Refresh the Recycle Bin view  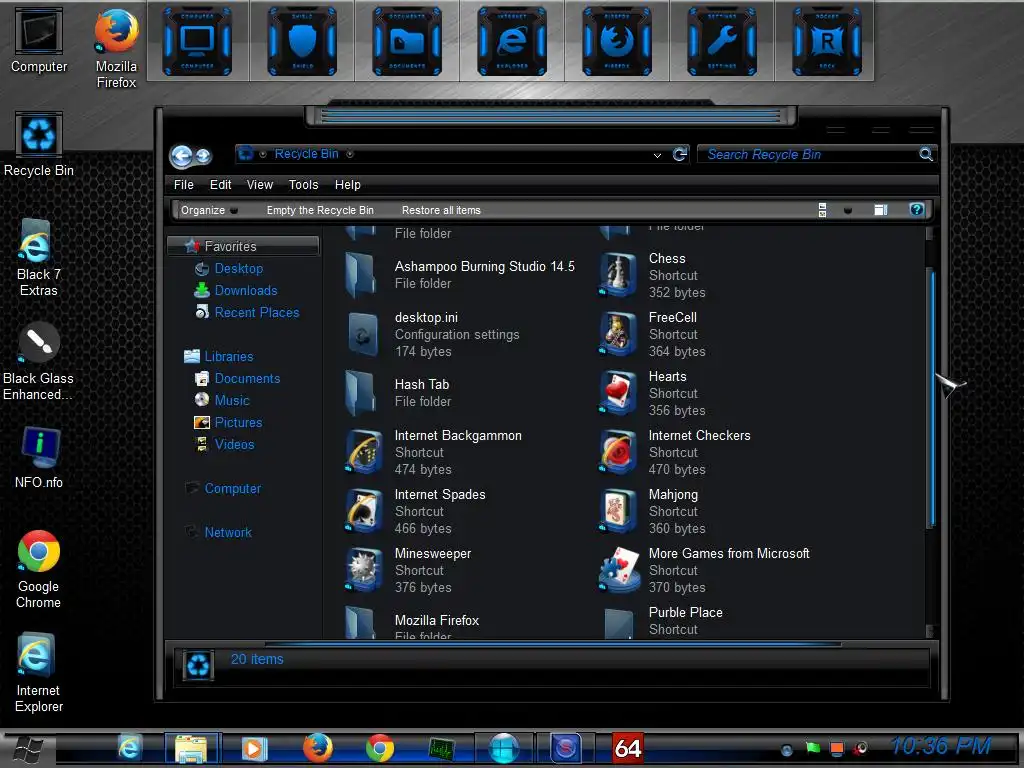[680, 154]
